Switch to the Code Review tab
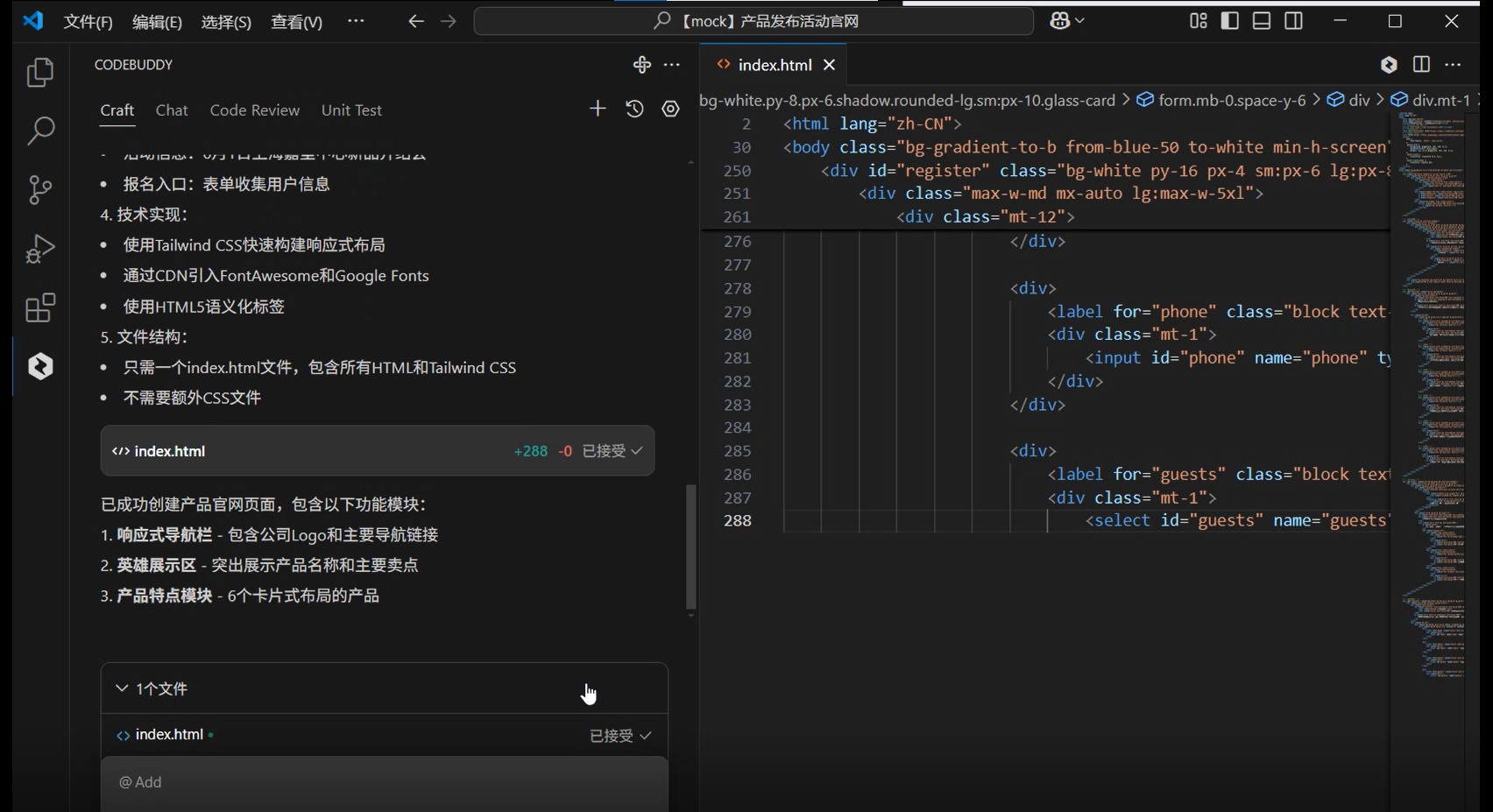Viewport: 1493px width, 812px height. click(x=254, y=110)
